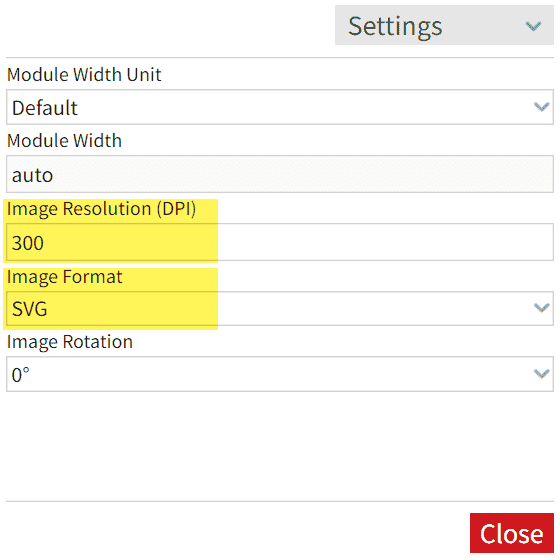Click the Module Width label text
The image size is (560, 560).
(x=65, y=140)
